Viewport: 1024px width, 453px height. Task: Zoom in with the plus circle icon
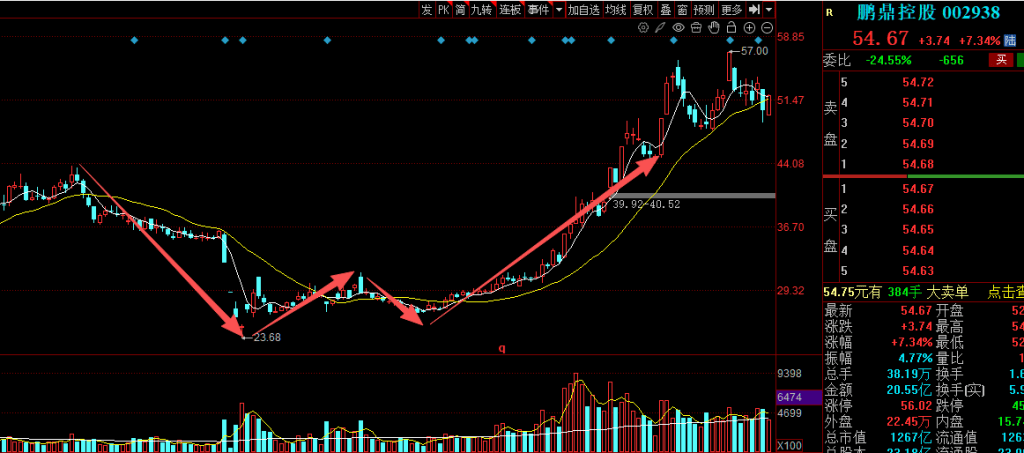click(x=749, y=28)
